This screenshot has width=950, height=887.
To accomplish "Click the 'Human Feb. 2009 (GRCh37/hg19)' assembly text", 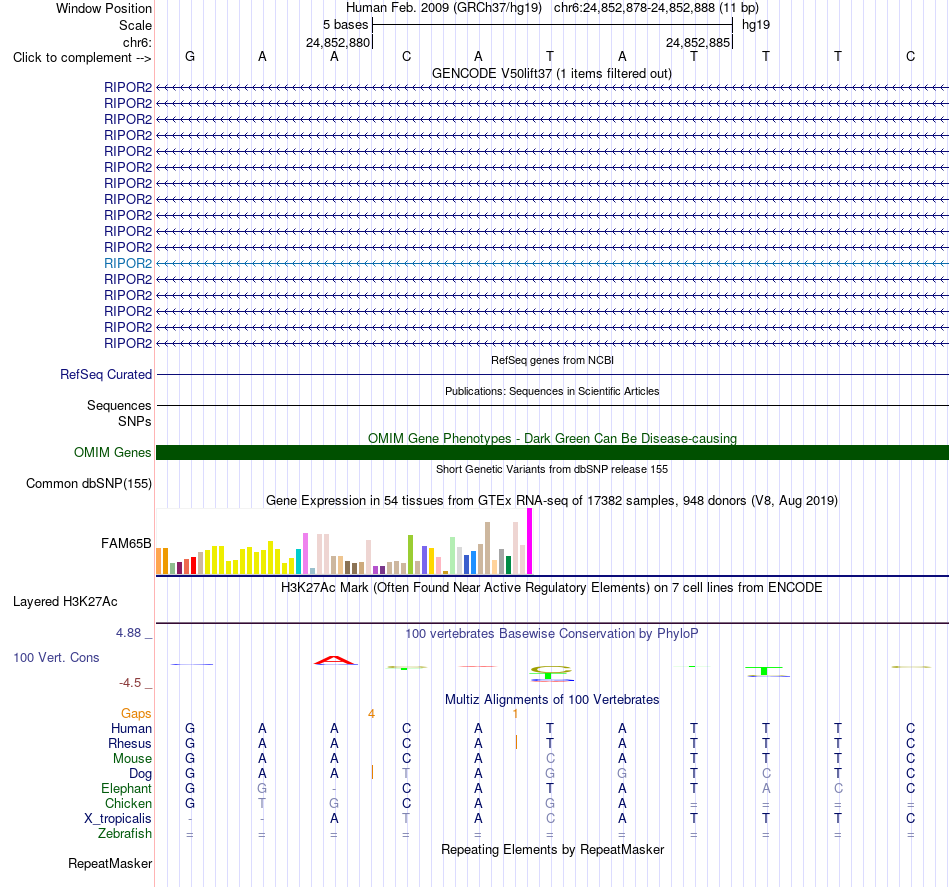I will pos(443,8).
